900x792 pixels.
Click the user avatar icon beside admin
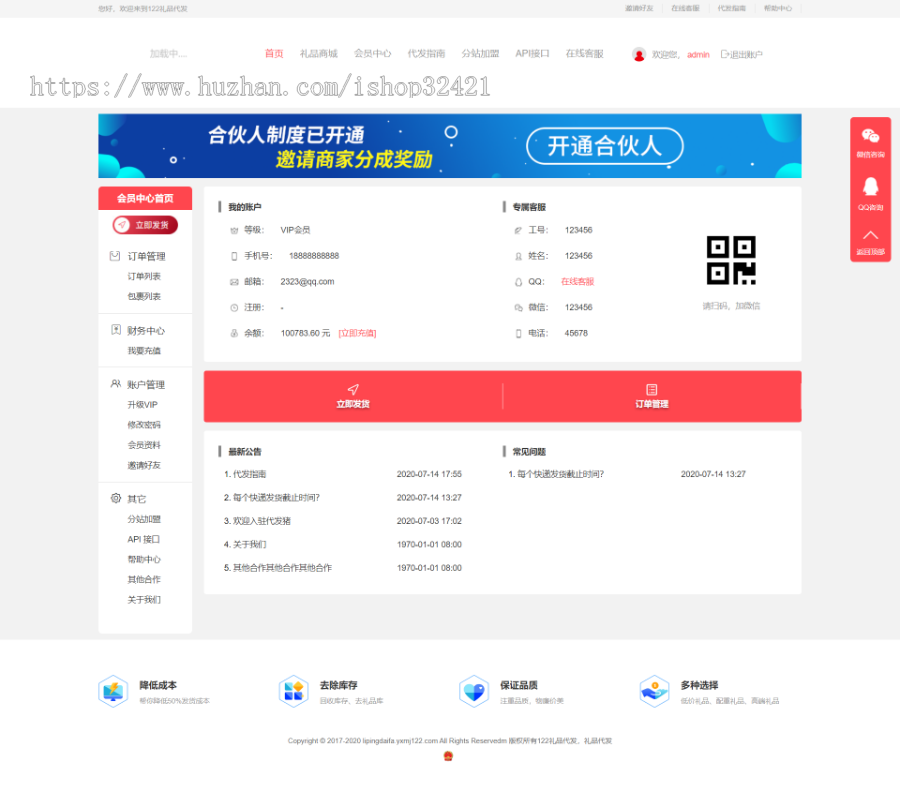click(x=639, y=55)
